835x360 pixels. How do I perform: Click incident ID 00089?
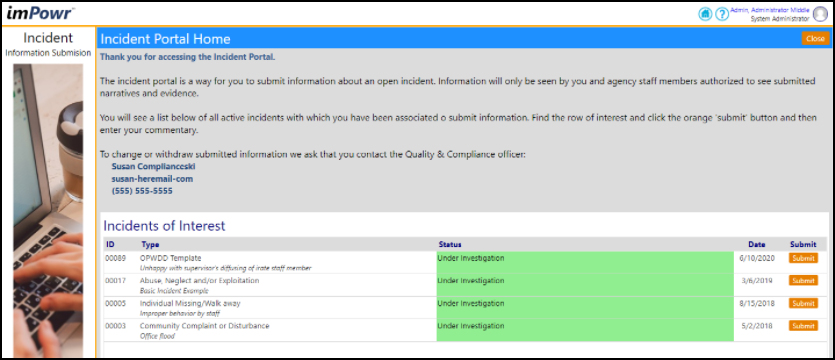116,258
